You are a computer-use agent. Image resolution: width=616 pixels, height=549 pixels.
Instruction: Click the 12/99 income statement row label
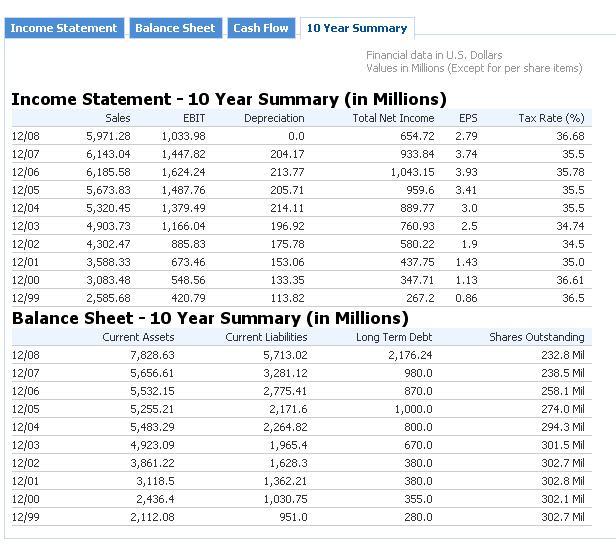pos(26,298)
